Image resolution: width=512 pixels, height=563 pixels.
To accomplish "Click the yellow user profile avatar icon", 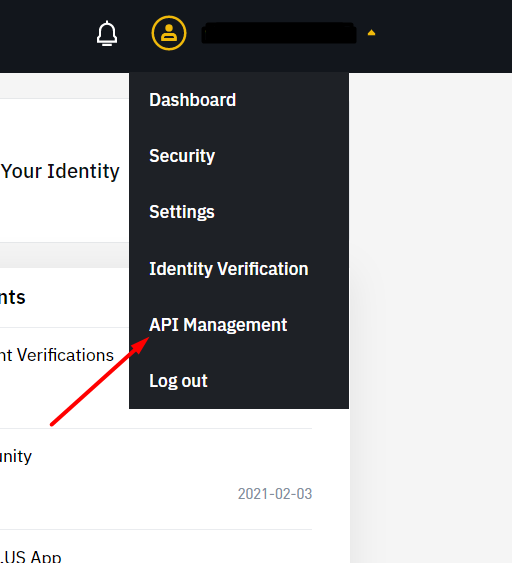I will click(169, 33).
